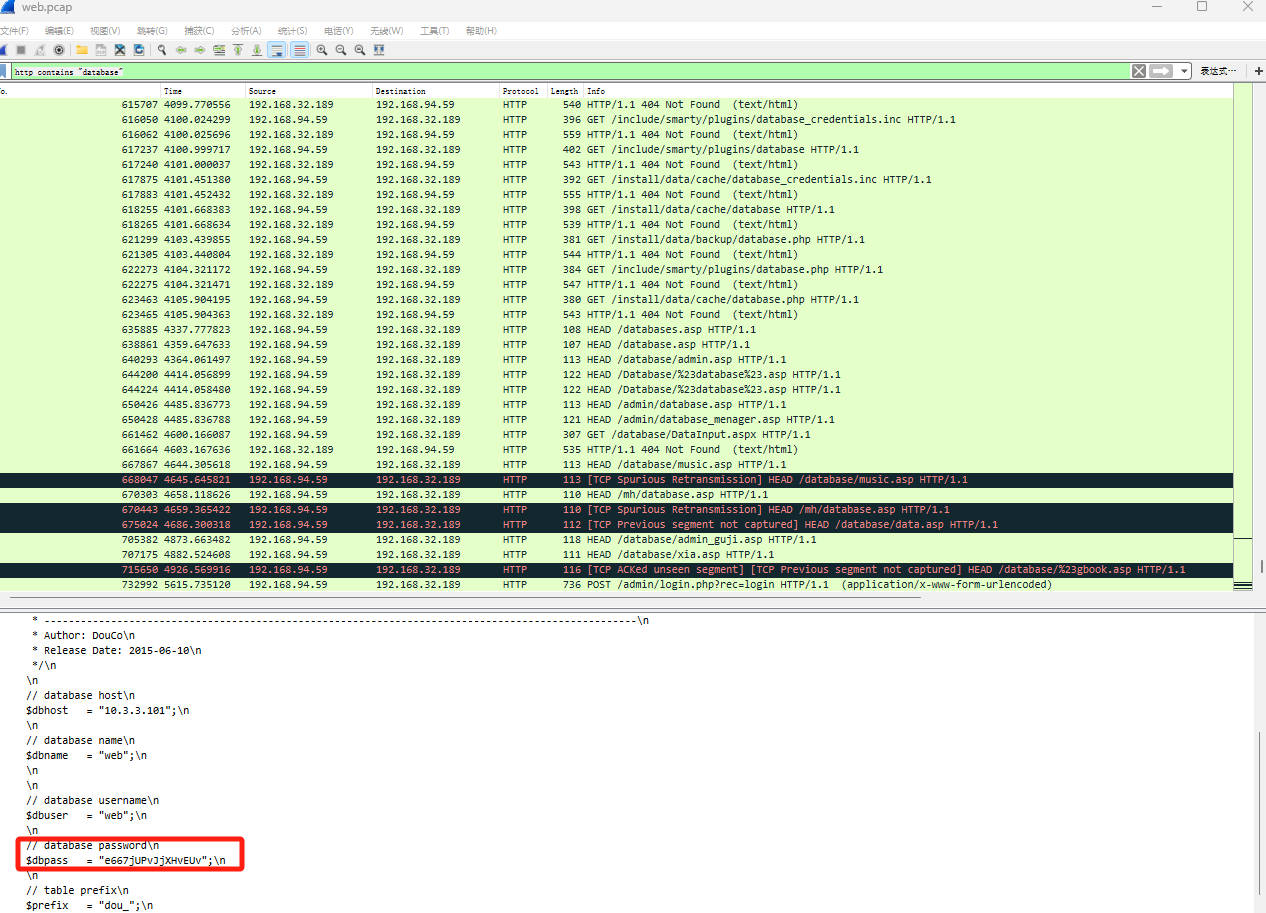Select the $dbhost "10.3.3.101" line
The image size is (1266, 913).
[x=107, y=710]
